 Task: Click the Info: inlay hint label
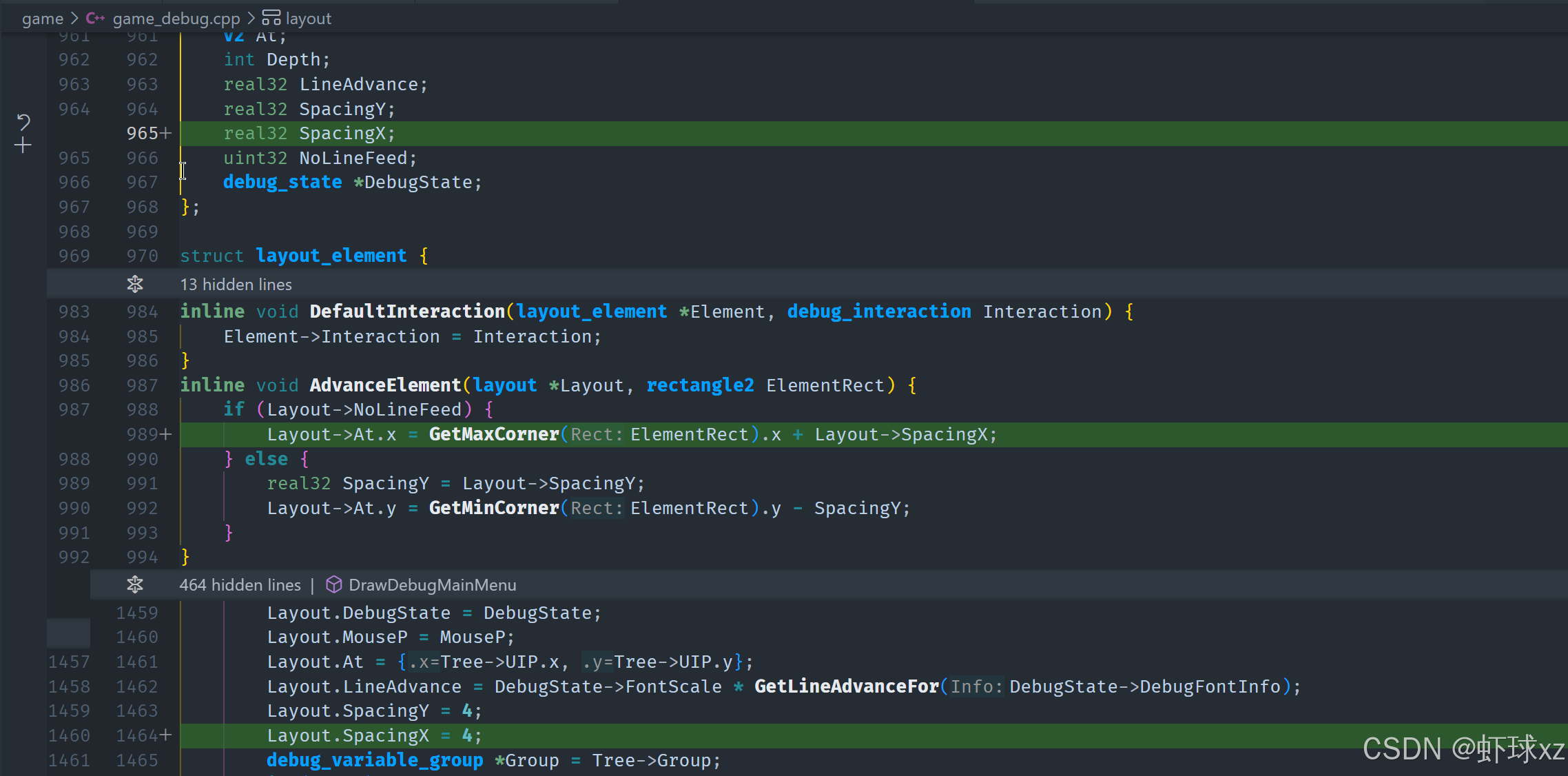coord(976,686)
